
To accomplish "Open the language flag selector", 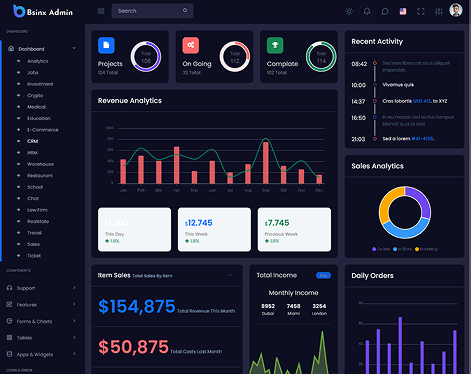I will point(403,11).
